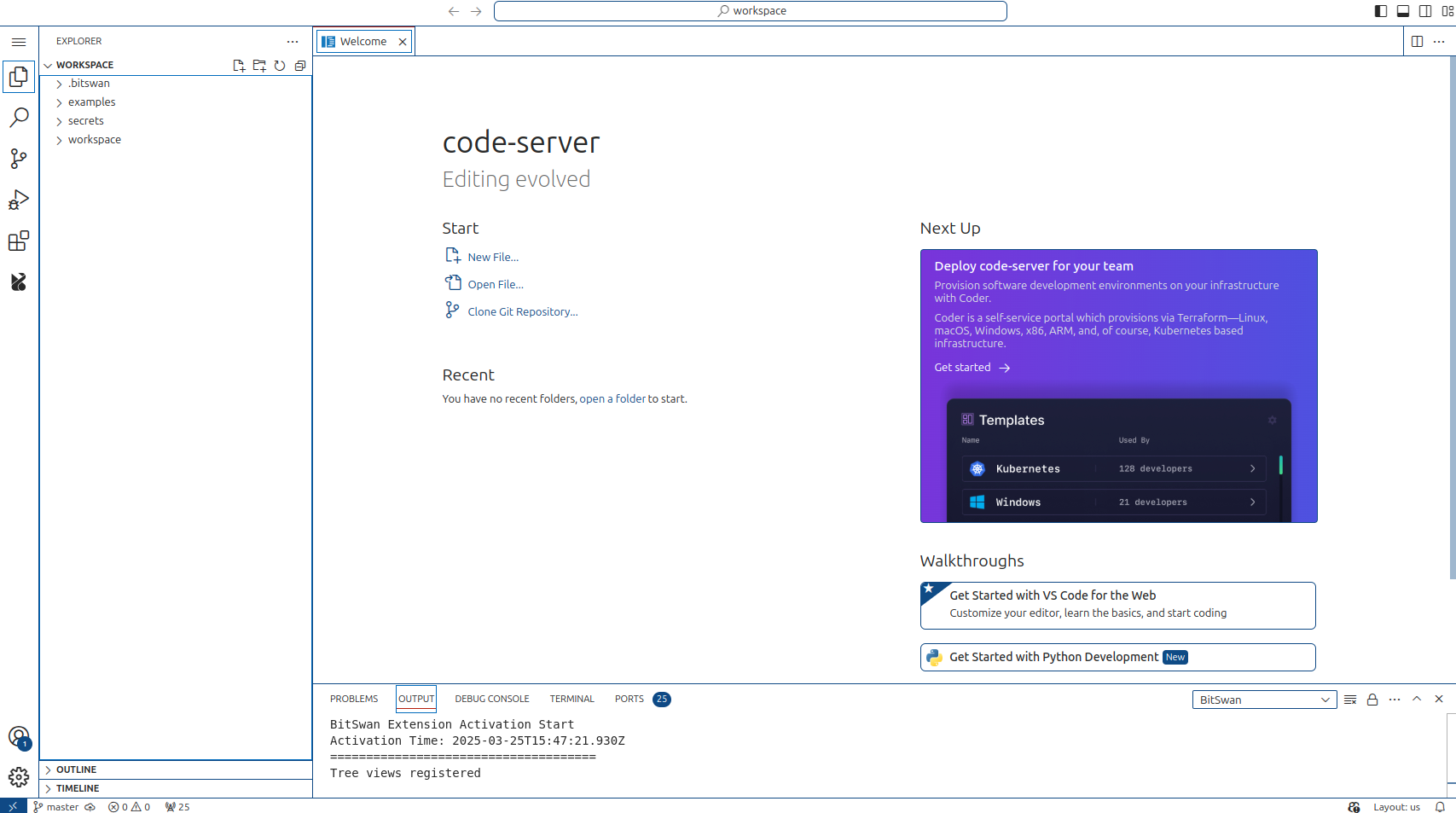This screenshot has width=1456, height=813.
Task: Open the Accounts menu icon
Action: click(x=19, y=737)
